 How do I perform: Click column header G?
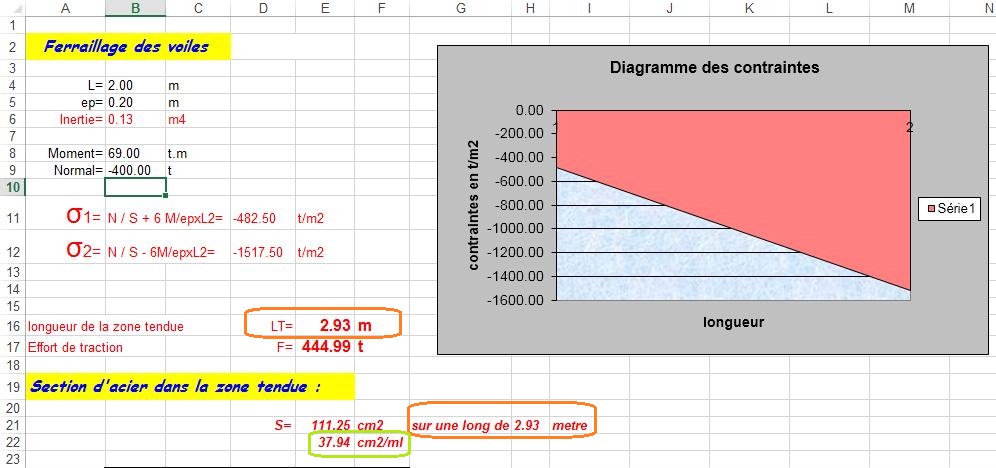pos(461,8)
